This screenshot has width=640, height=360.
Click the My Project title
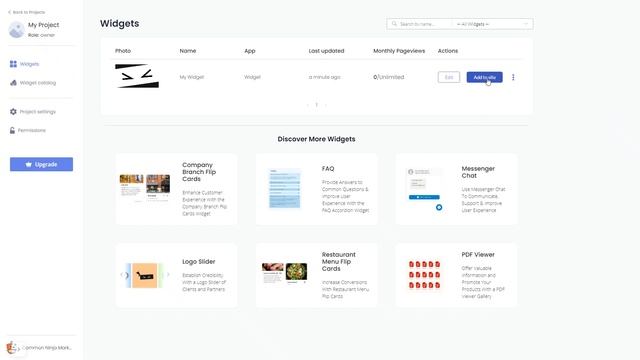44,25
